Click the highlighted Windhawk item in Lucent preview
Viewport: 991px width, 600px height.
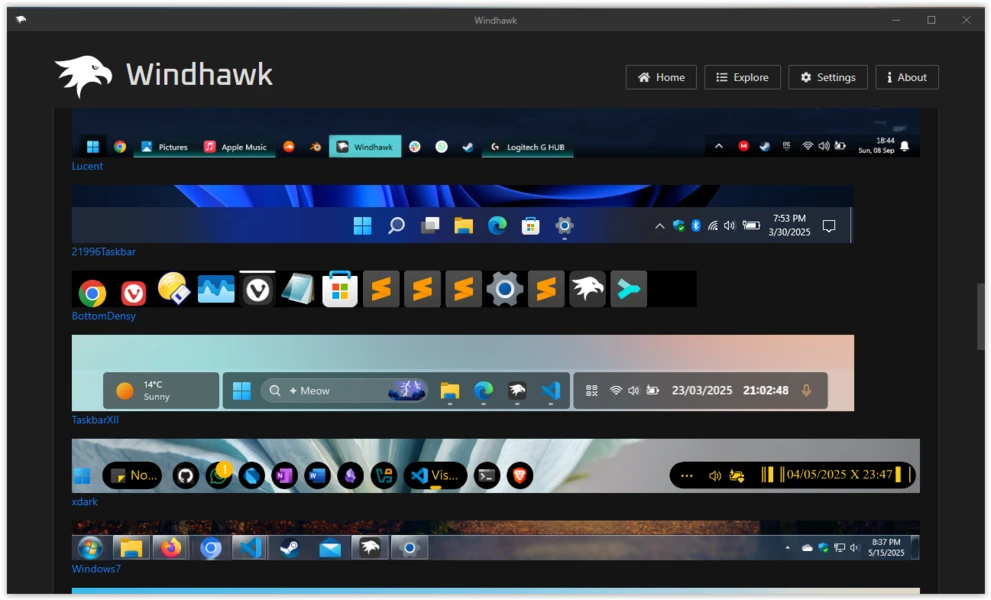click(365, 147)
